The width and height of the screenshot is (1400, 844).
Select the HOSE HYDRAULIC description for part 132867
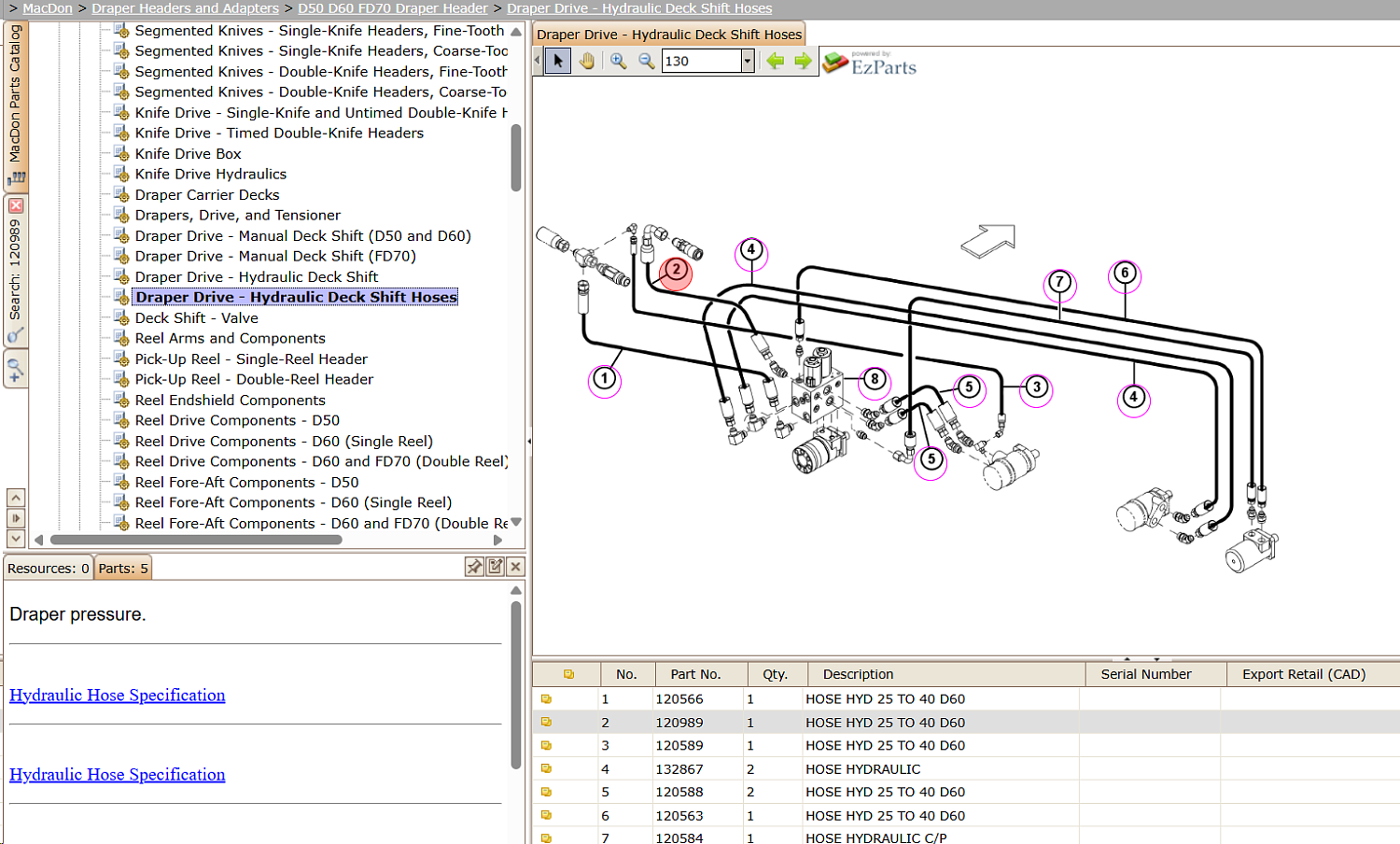tap(863, 769)
